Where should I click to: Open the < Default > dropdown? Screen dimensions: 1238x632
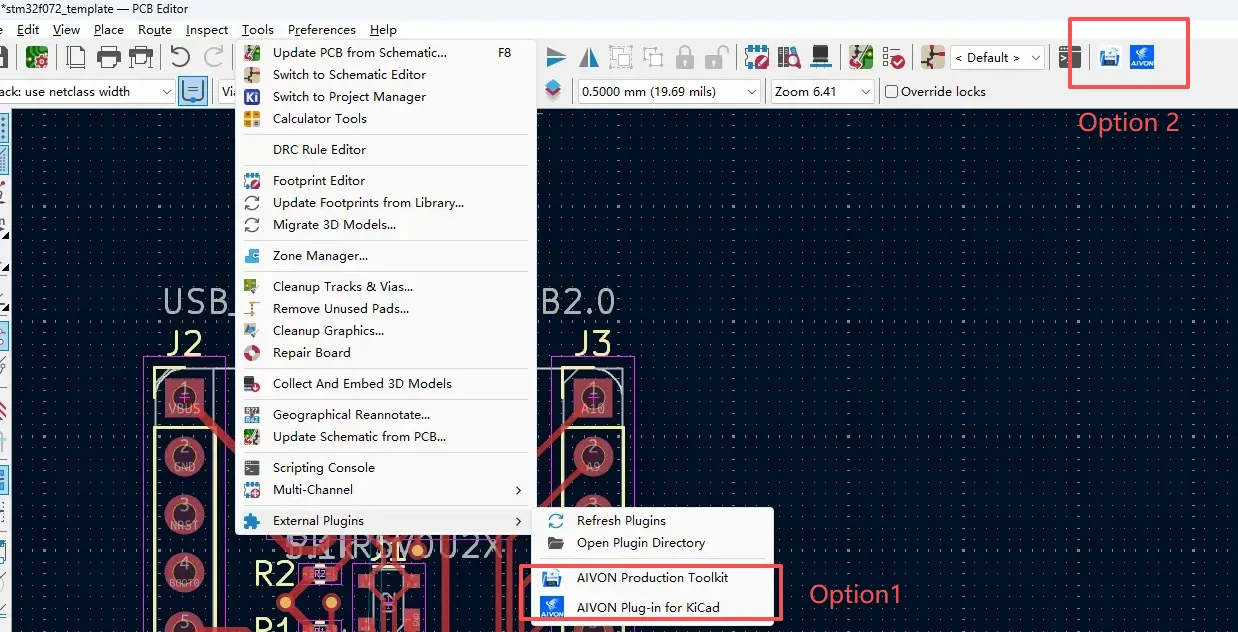click(x=997, y=57)
